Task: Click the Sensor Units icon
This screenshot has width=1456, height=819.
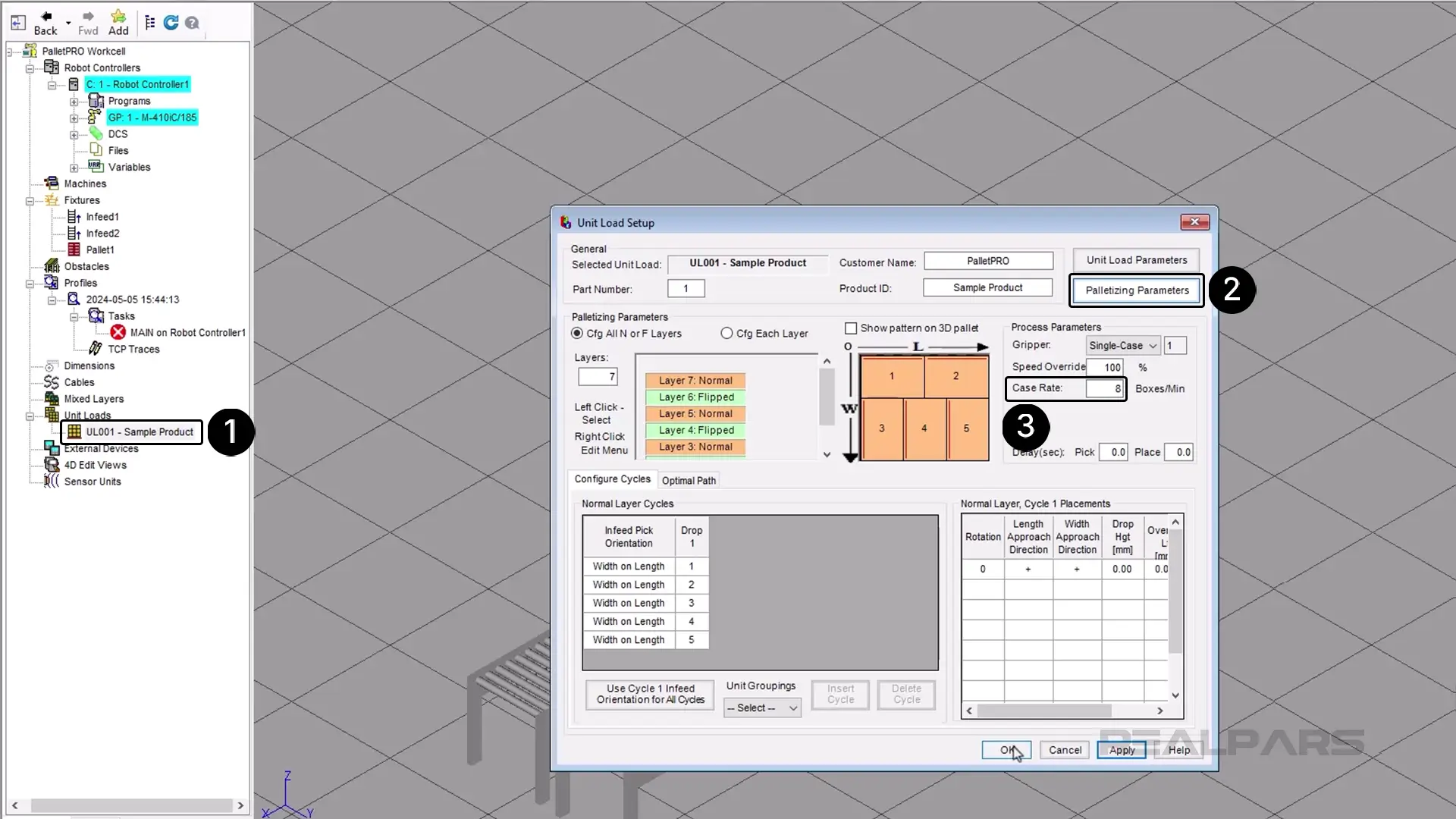Action: 52,482
